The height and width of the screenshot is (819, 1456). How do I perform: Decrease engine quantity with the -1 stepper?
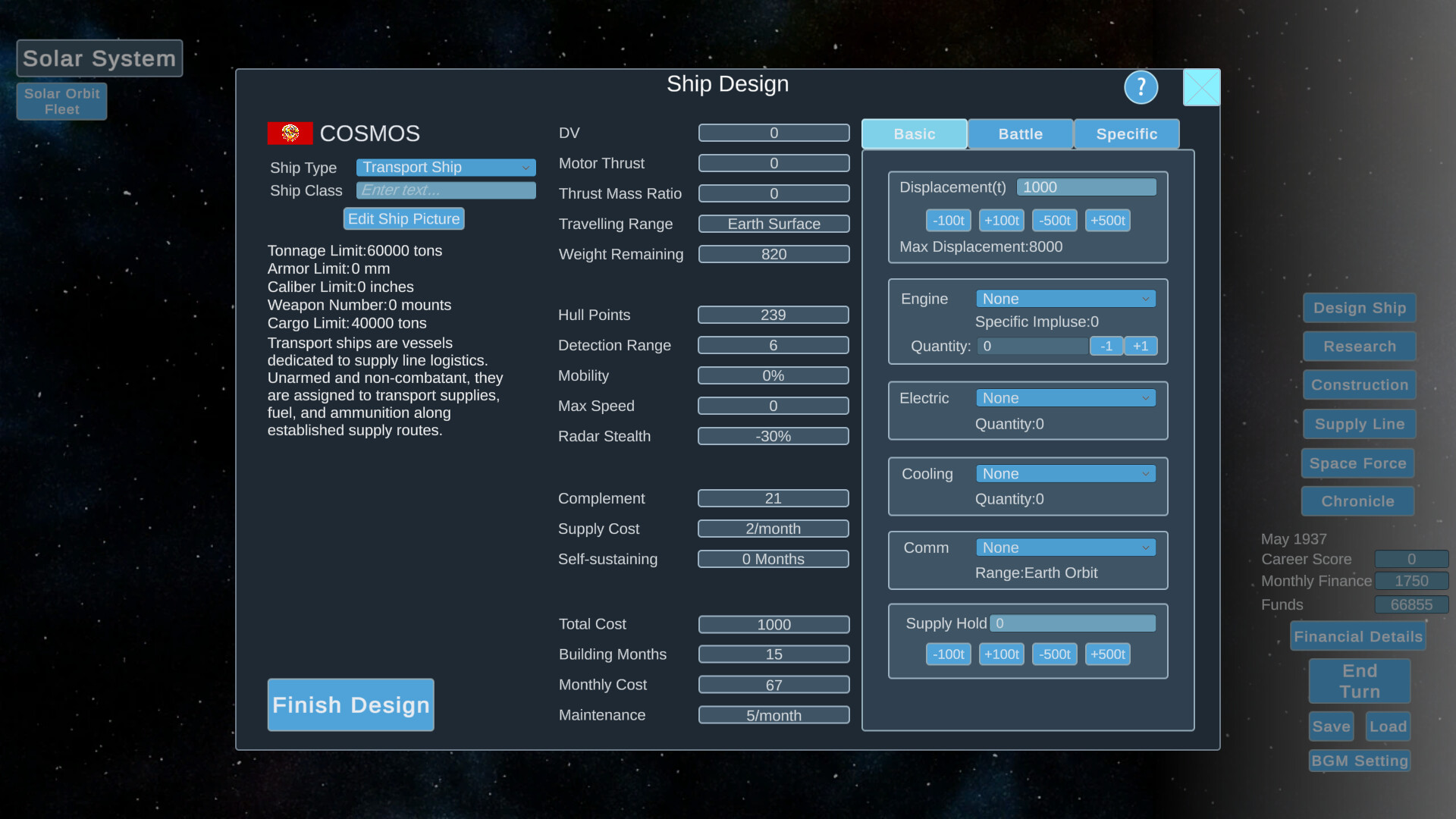click(1106, 346)
